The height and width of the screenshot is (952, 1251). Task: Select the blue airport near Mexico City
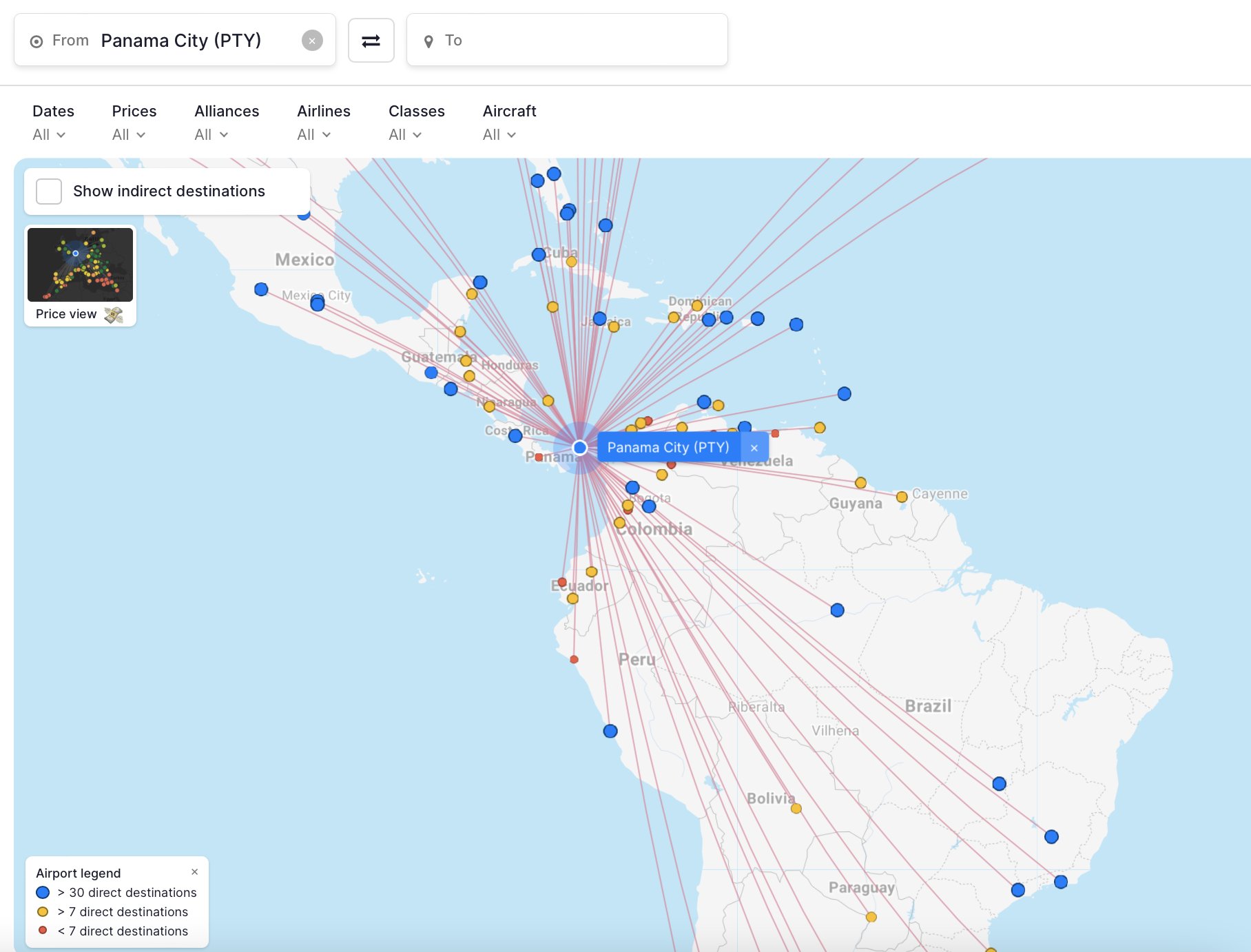[318, 303]
